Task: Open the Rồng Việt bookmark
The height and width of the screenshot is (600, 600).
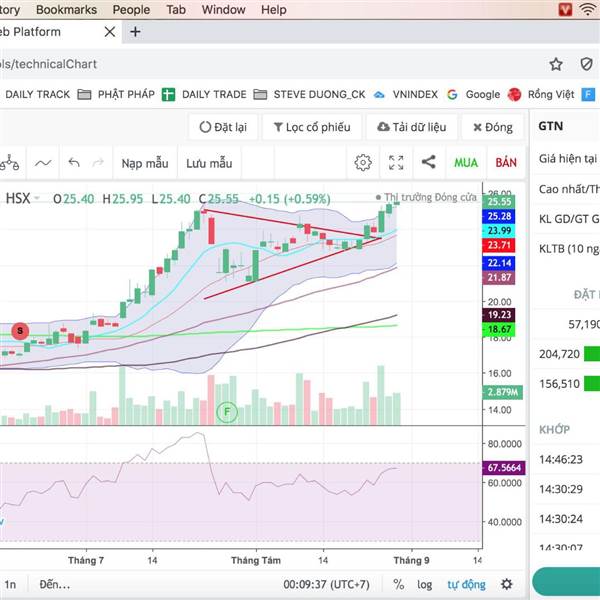Action: coord(541,94)
